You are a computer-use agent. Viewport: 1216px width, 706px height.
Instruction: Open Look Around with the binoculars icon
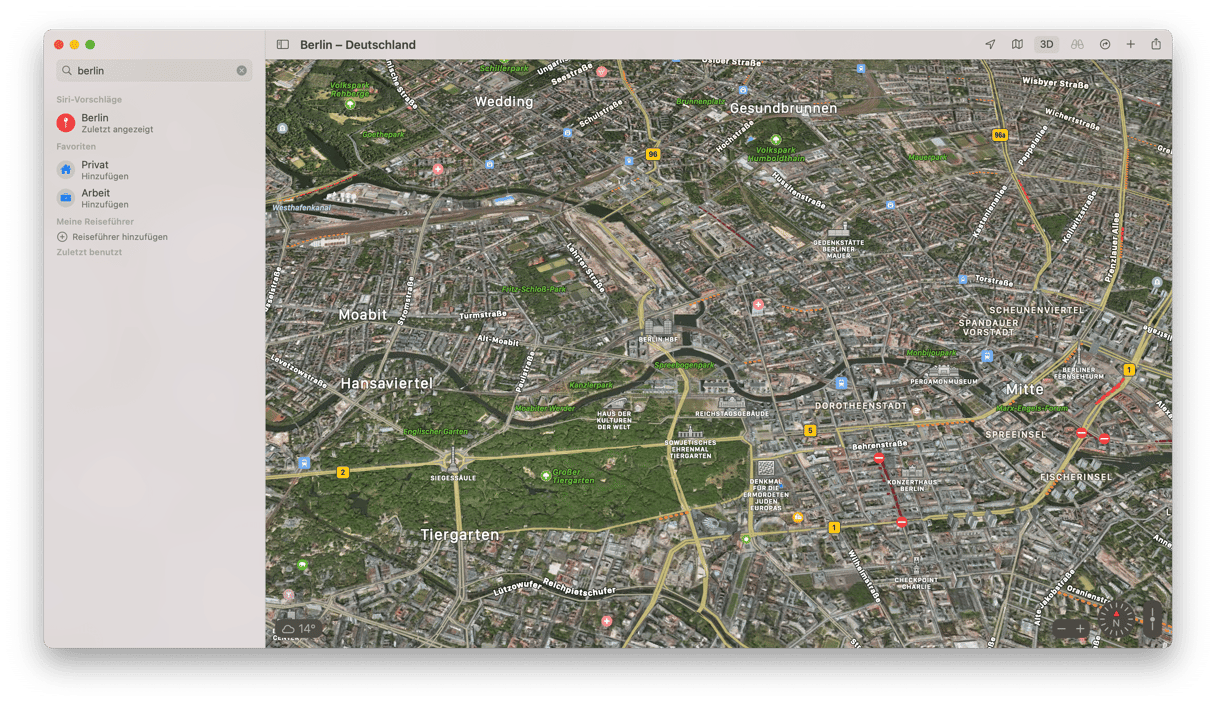(x=1077, y=45)
